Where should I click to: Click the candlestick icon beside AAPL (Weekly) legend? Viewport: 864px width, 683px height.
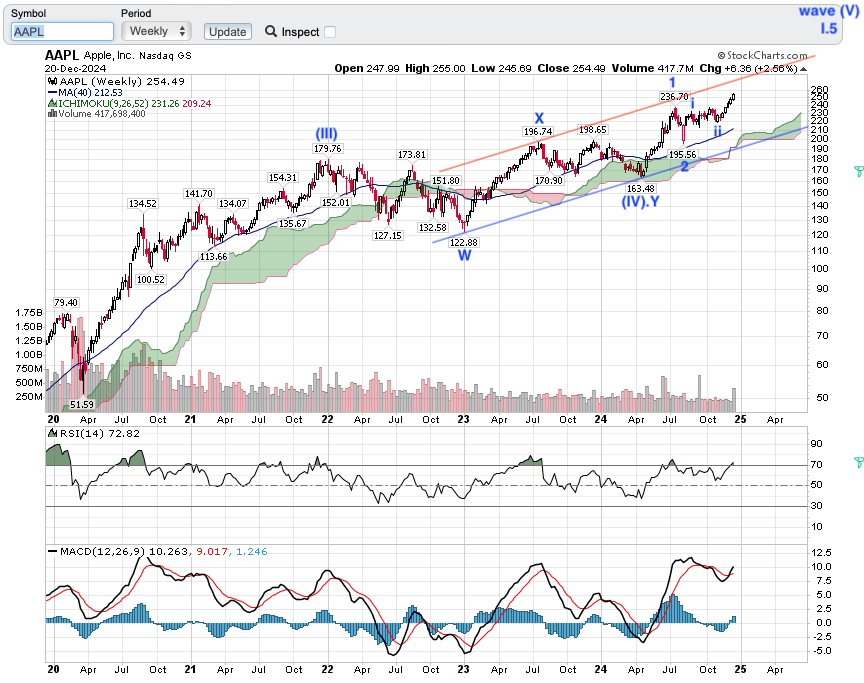(53, 82)
